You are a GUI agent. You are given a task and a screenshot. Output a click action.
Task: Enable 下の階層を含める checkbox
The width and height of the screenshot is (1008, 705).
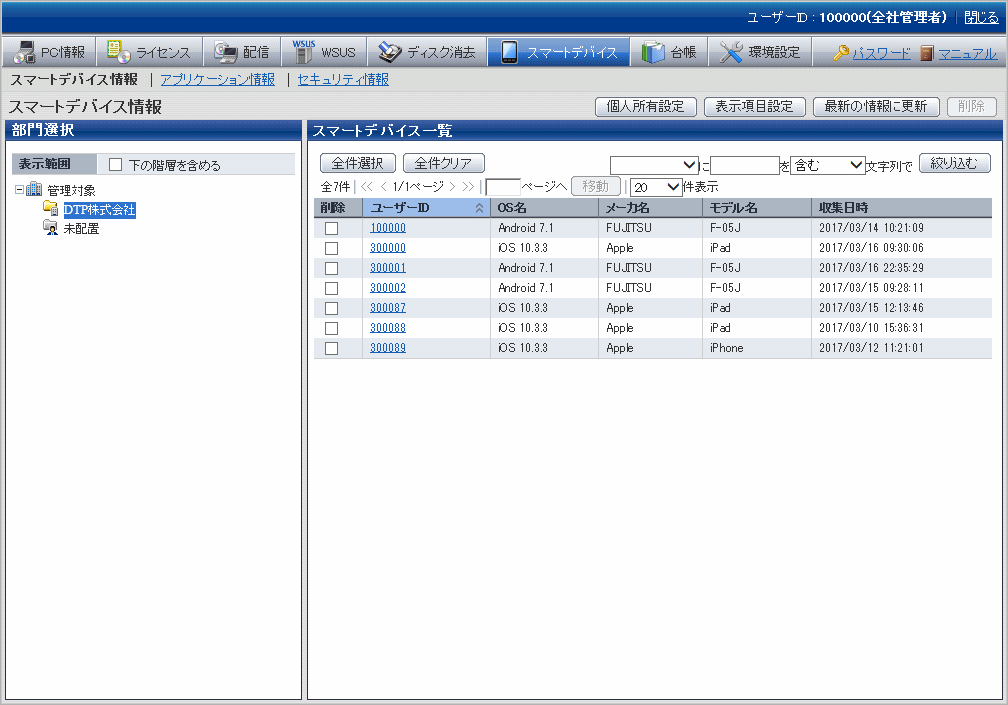coord(116,165)
